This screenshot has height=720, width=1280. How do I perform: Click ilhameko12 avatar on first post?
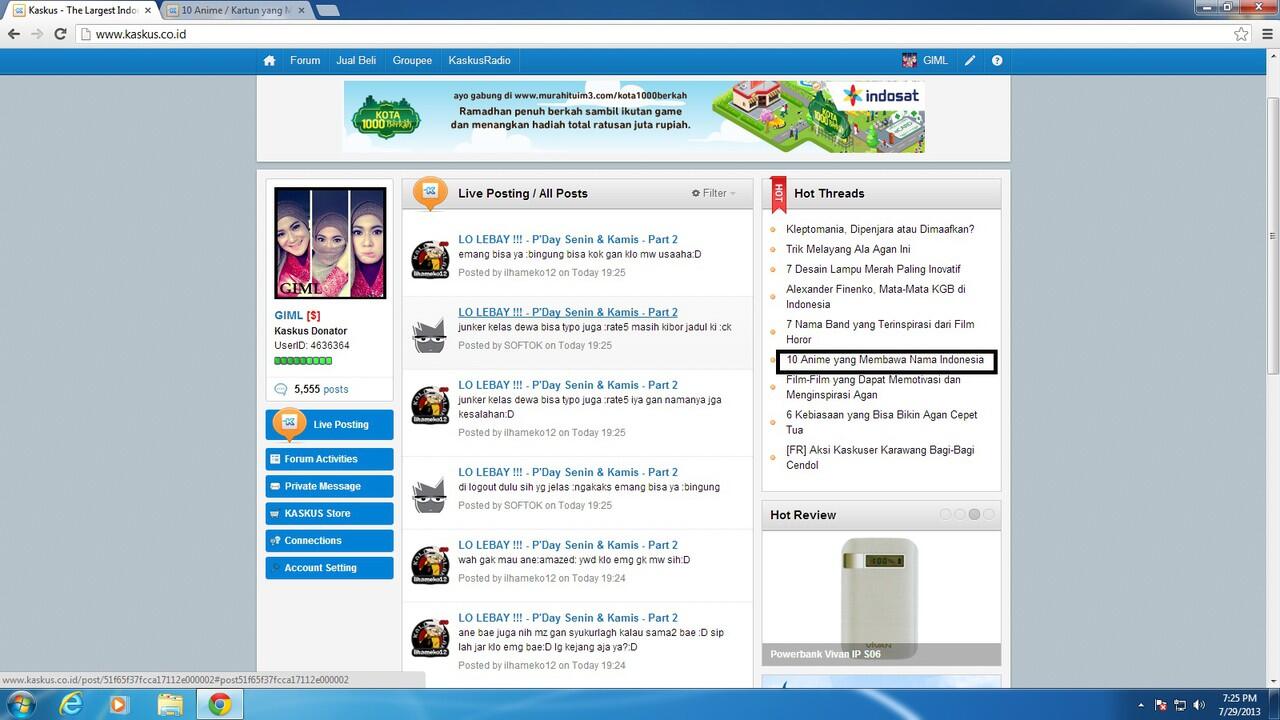(x=430, y=258)
